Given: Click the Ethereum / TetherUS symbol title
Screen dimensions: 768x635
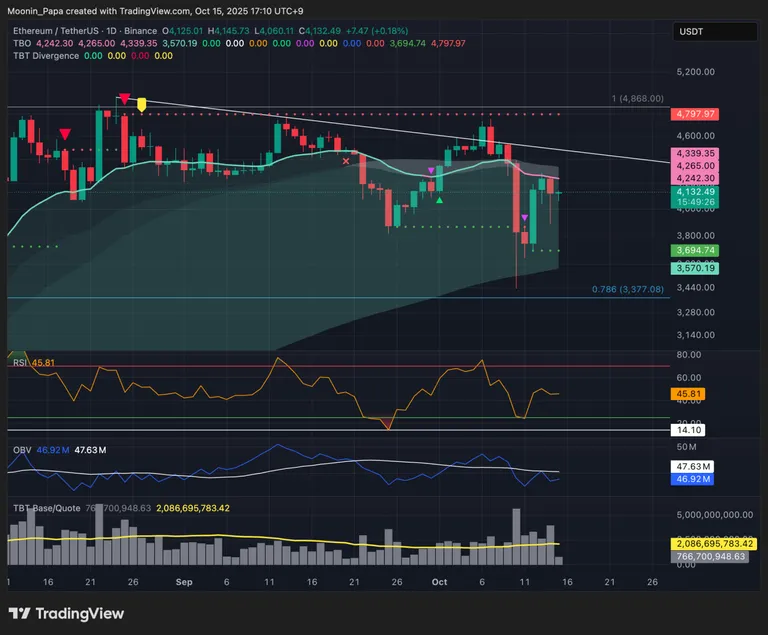Looking at the screenshot, I should (60, 31).
